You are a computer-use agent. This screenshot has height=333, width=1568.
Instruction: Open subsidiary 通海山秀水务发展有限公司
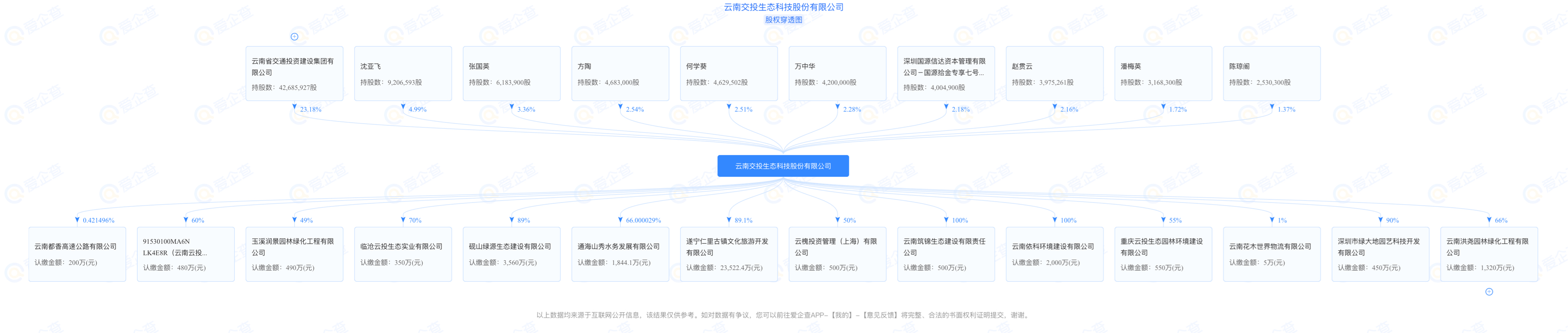pyautogui.click(x=620, y=255)
